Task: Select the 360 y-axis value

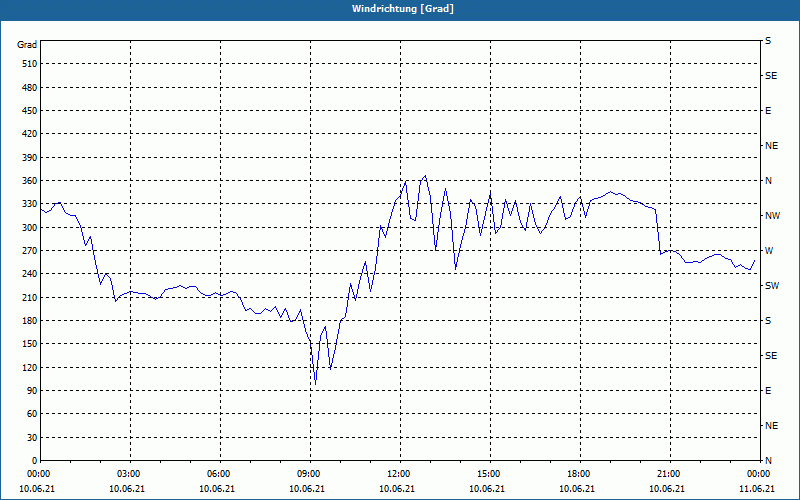Action: coord(30,181)
